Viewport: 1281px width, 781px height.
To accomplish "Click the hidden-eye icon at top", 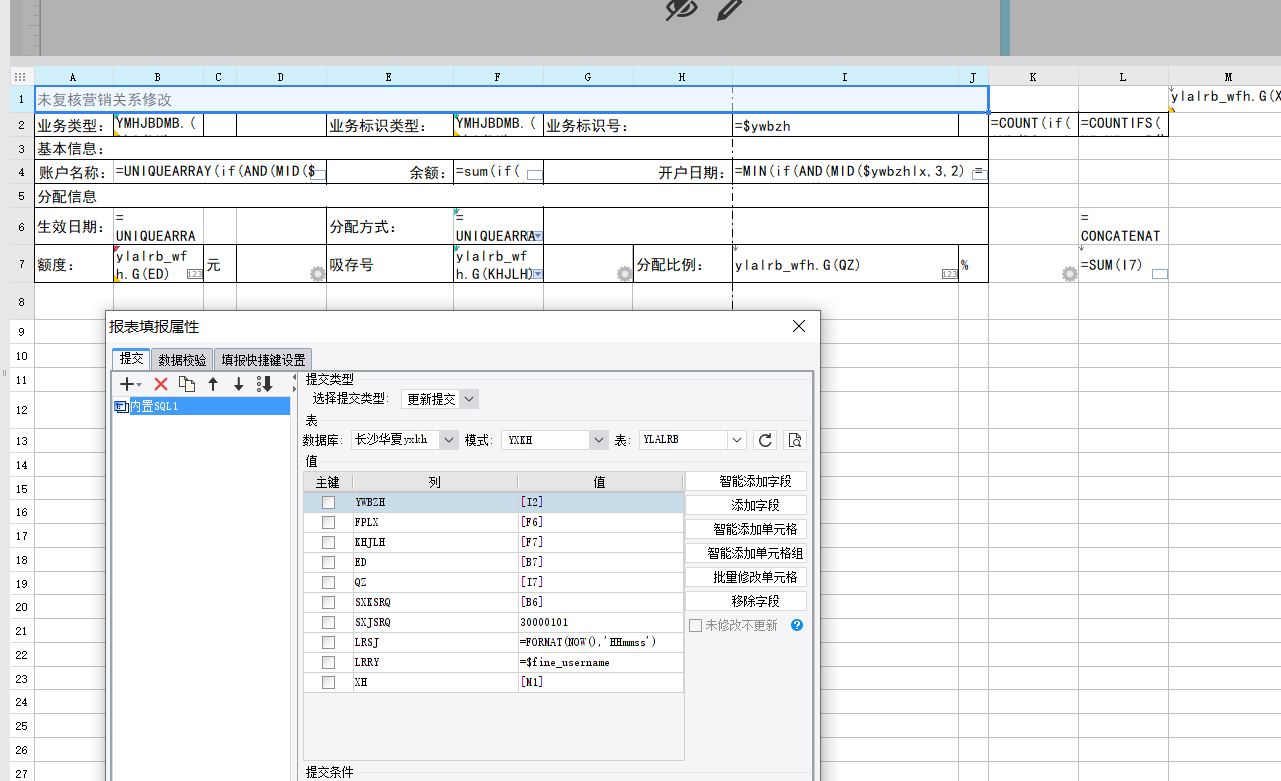I will point(680,9).
